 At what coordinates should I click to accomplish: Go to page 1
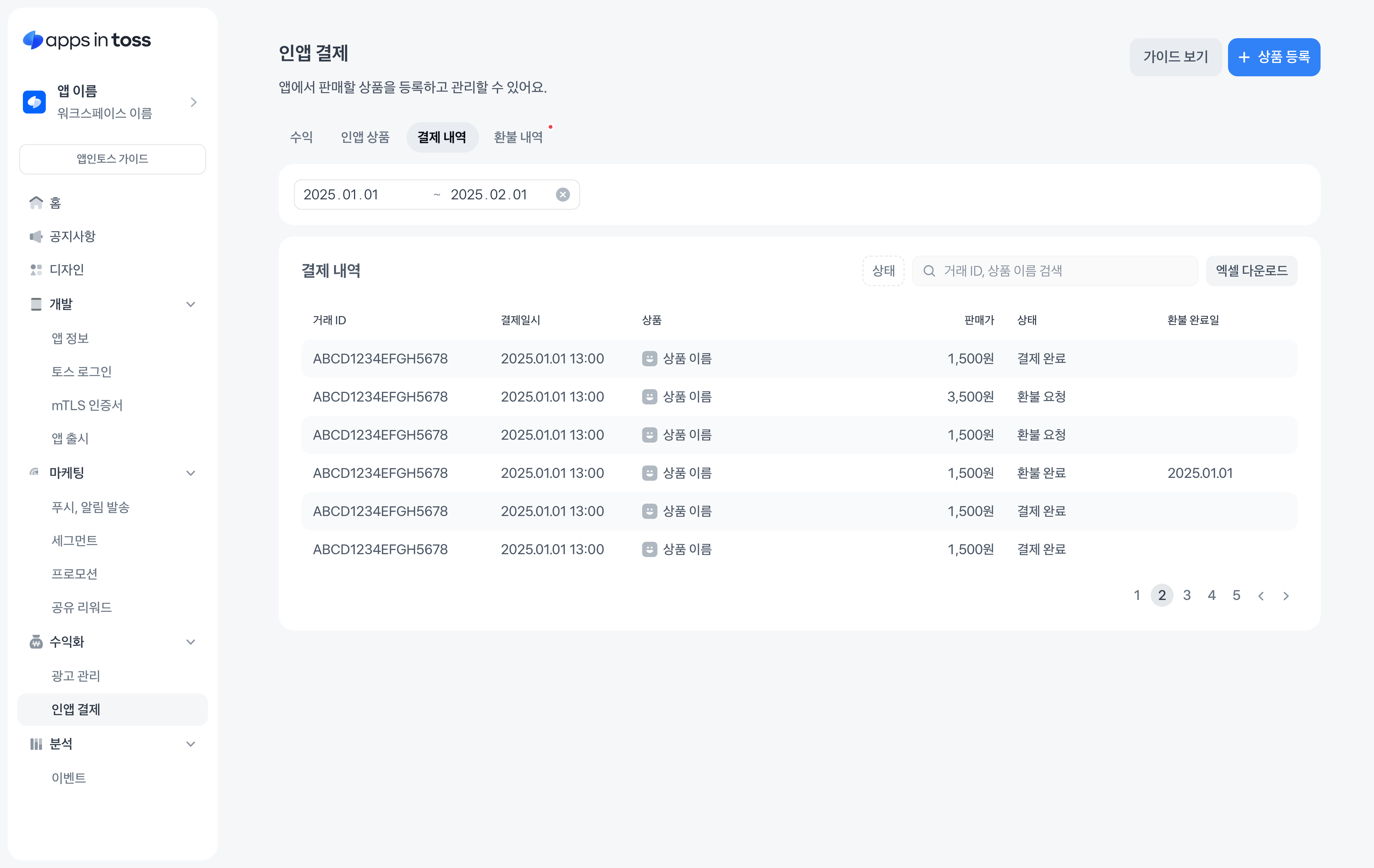tap(1137, 595)
